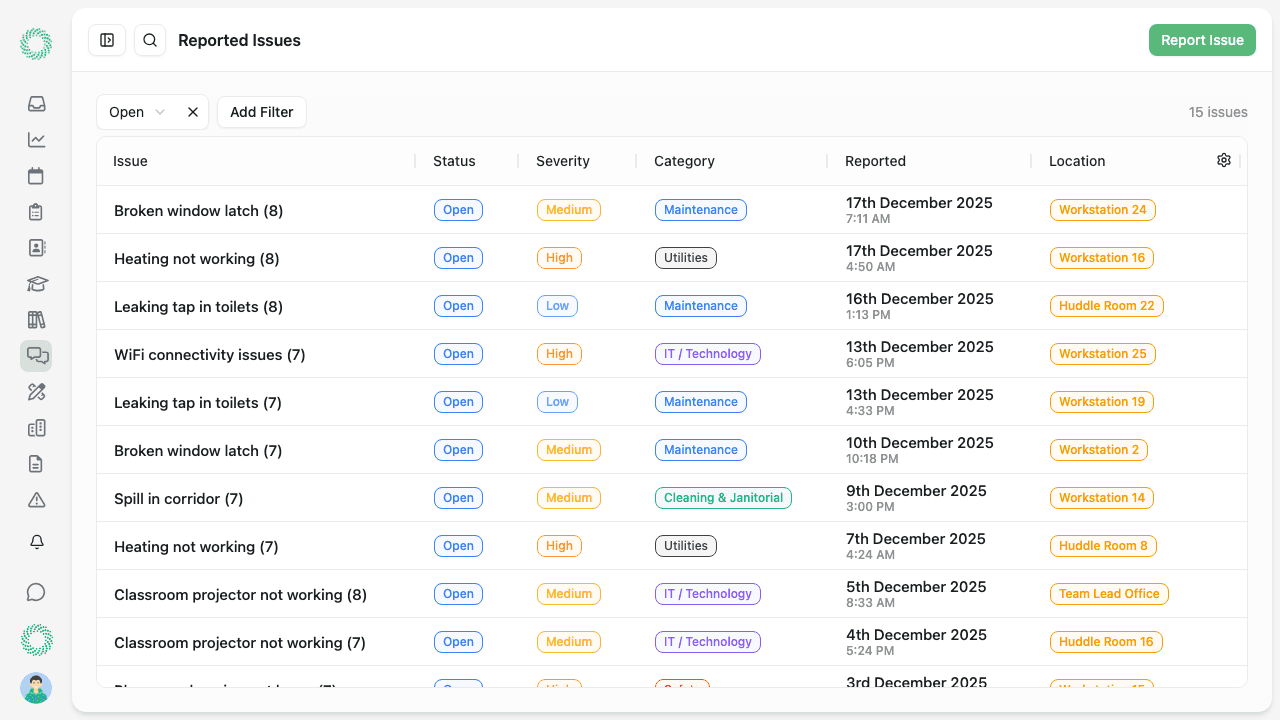Open the Heating not working issue row
The width and height of the screenshot is (1280, 720).
(x=196, y=258)
